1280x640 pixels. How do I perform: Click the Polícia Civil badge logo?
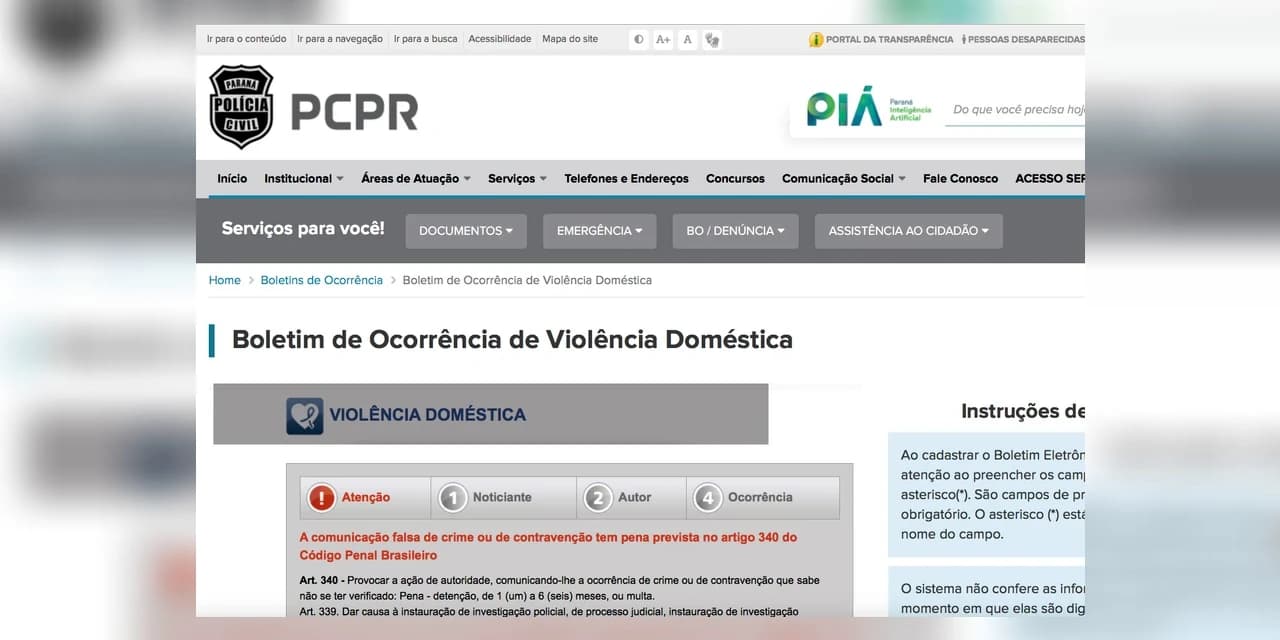click(241, 107)
